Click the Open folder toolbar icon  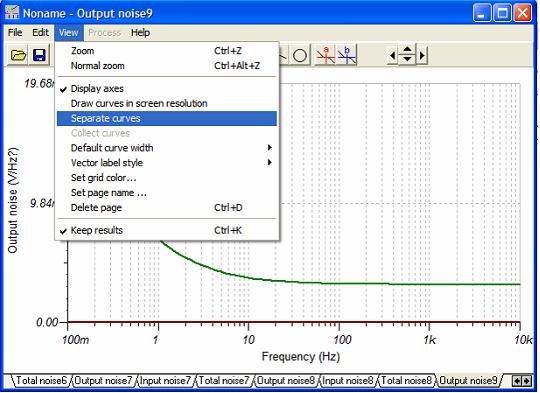pos(18,55)
